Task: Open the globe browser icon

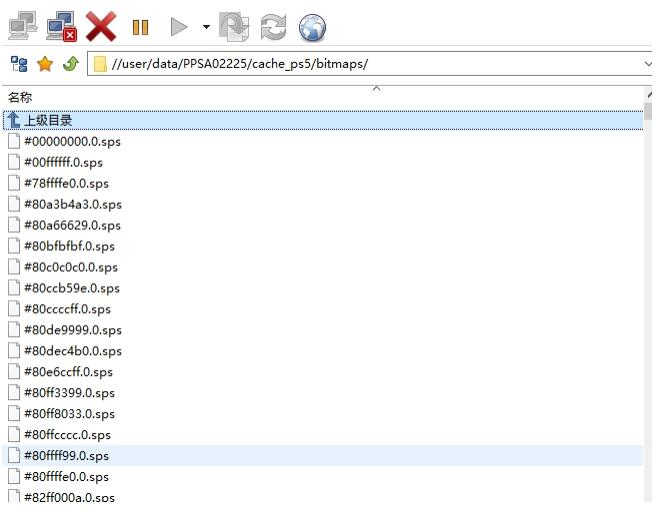Action: 312,28
